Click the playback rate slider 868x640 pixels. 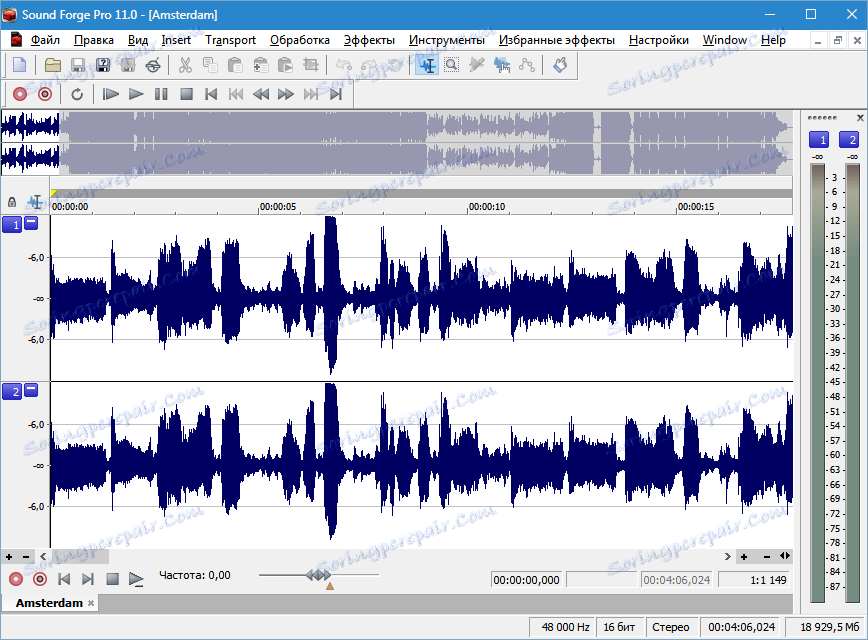318,576
